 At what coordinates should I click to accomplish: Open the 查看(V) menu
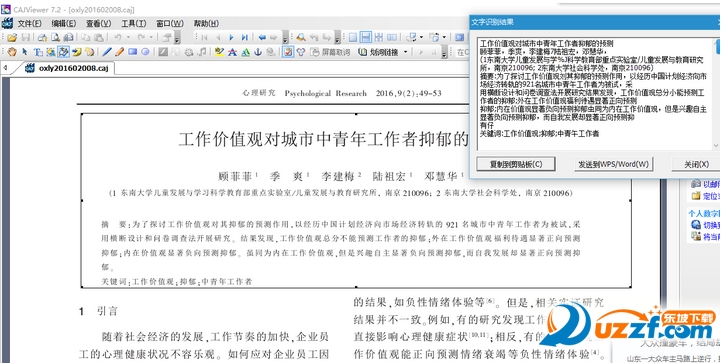click(99, 23)
